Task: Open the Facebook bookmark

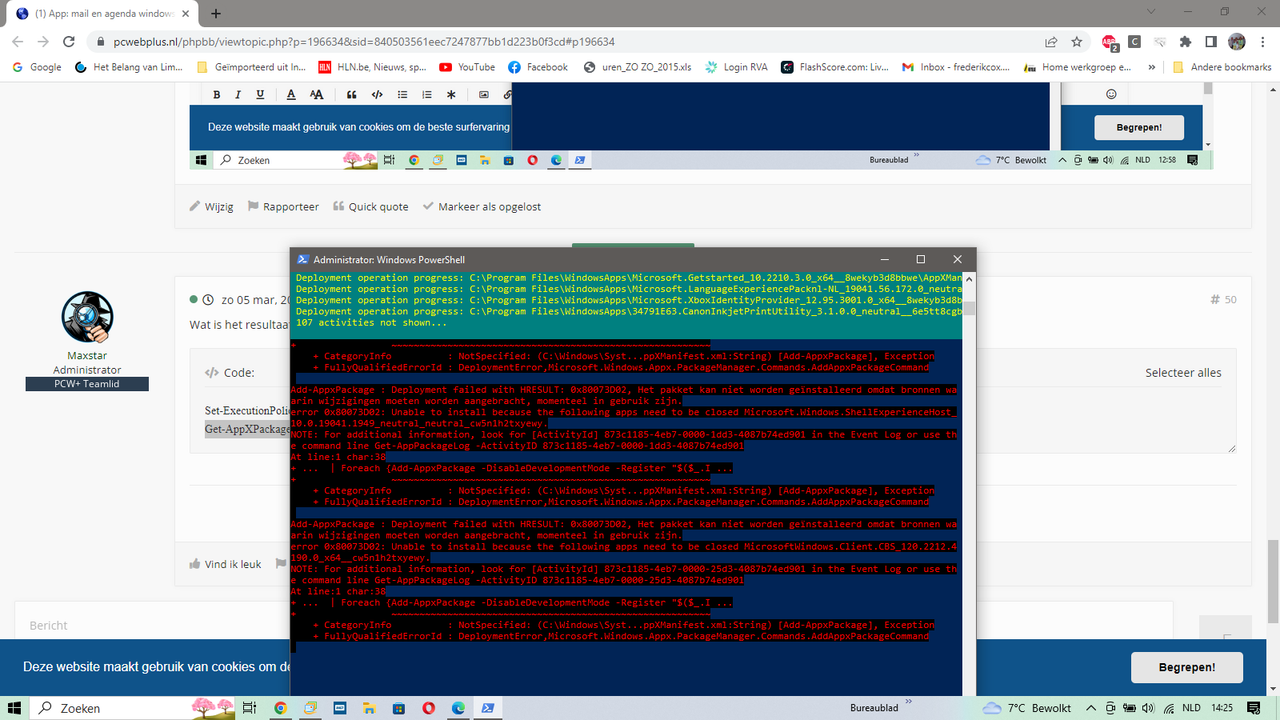Action: (538, 67)
